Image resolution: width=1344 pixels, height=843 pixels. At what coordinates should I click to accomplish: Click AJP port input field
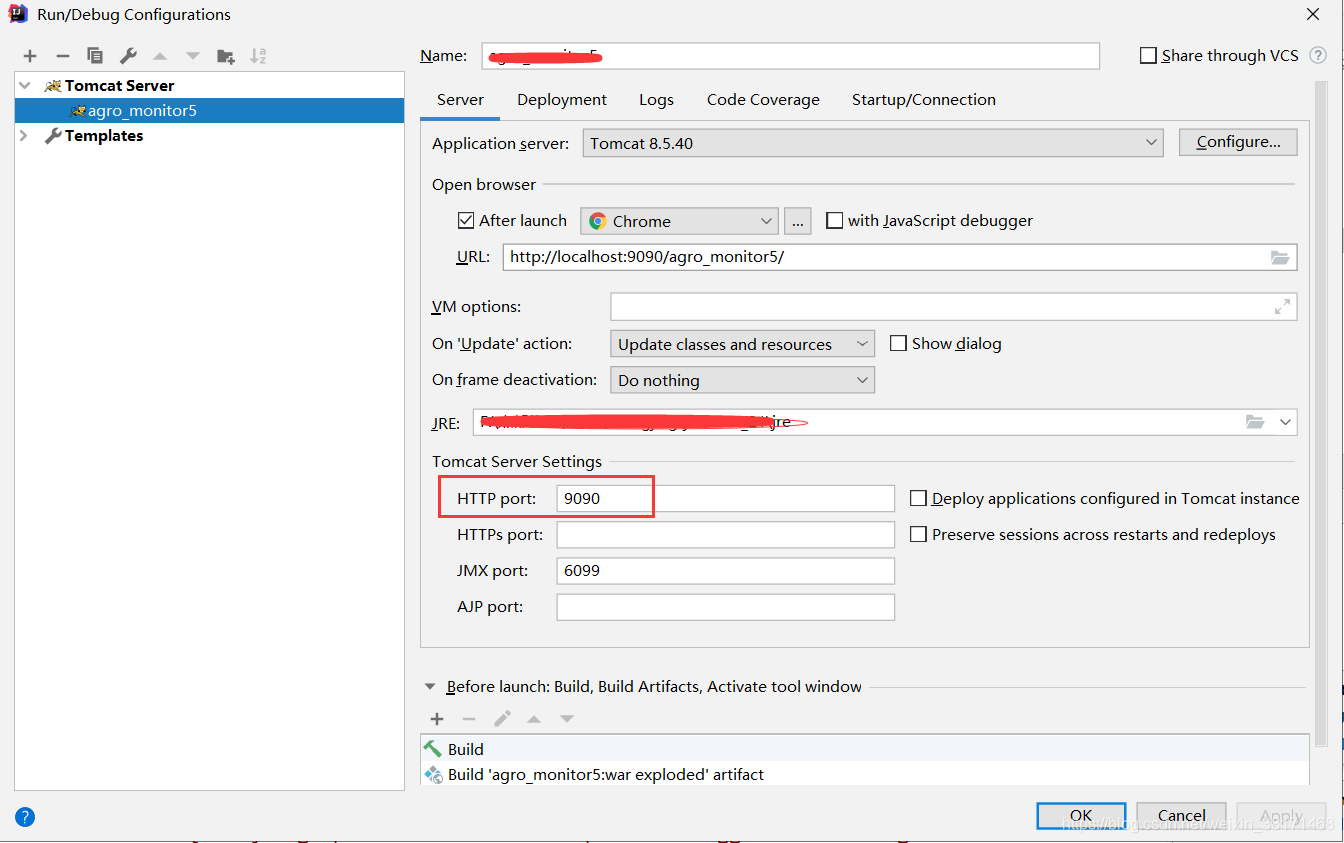click(725, 607)
